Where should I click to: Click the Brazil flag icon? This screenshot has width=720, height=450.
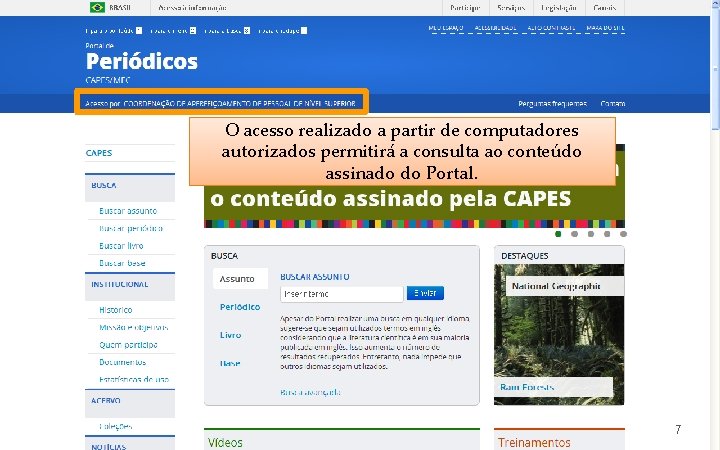point(97,7)
